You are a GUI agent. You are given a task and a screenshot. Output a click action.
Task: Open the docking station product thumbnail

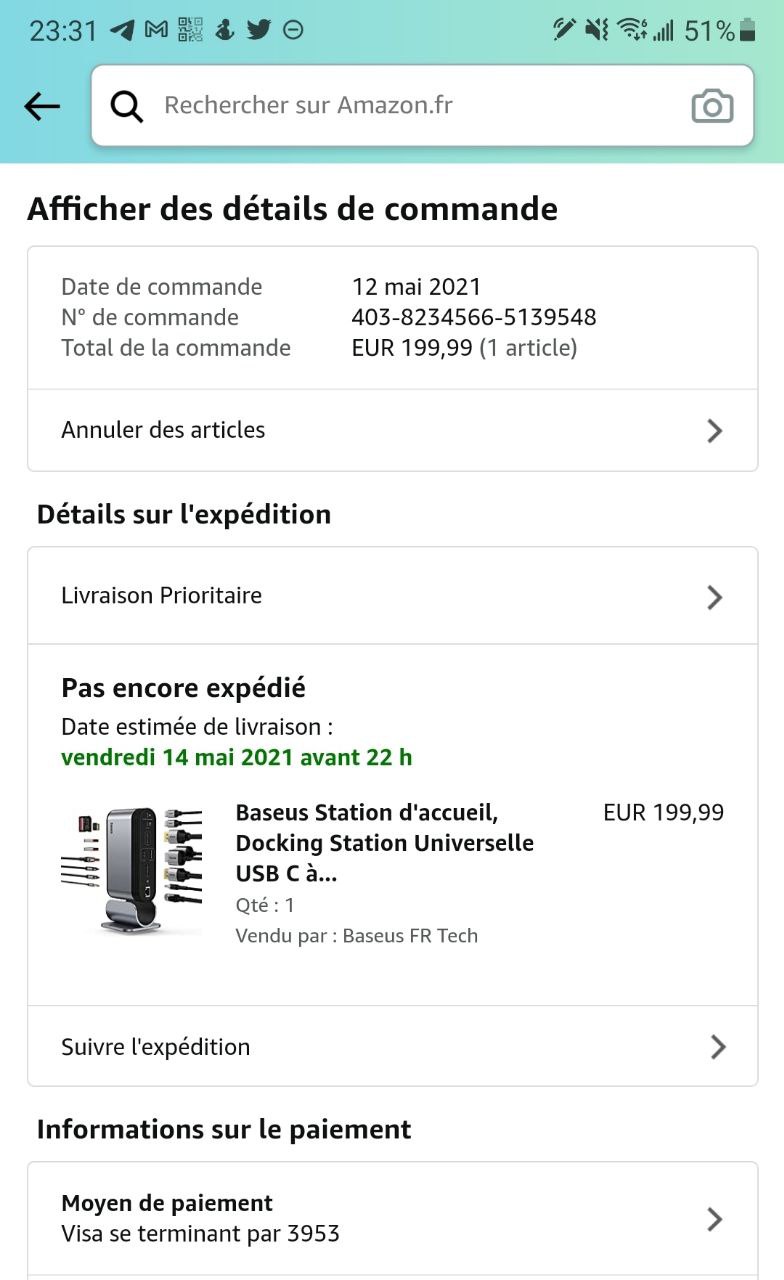132,871
